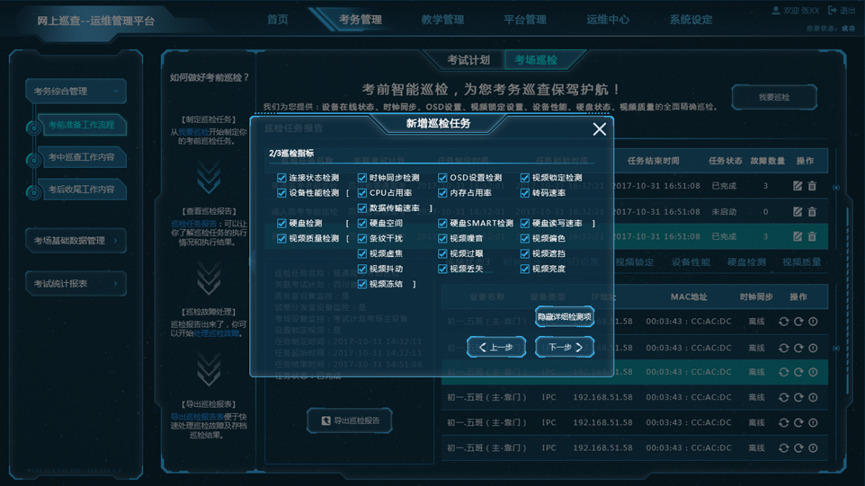Expand the 考试统计报表 sidebar group
The width and height of the screenshot is (865, 486).
pyautogui.click(x=75, y=283)
